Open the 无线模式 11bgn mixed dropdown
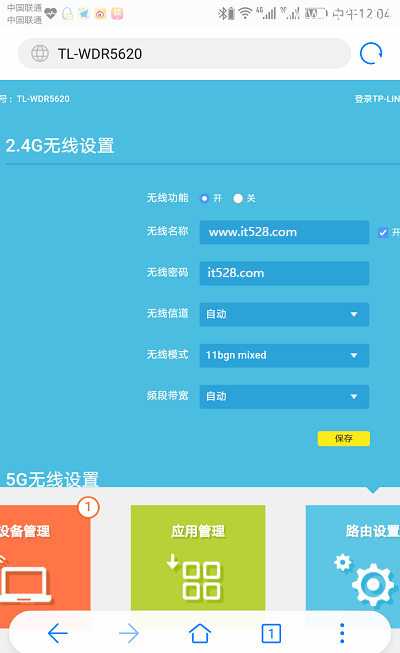 (284, 355)
